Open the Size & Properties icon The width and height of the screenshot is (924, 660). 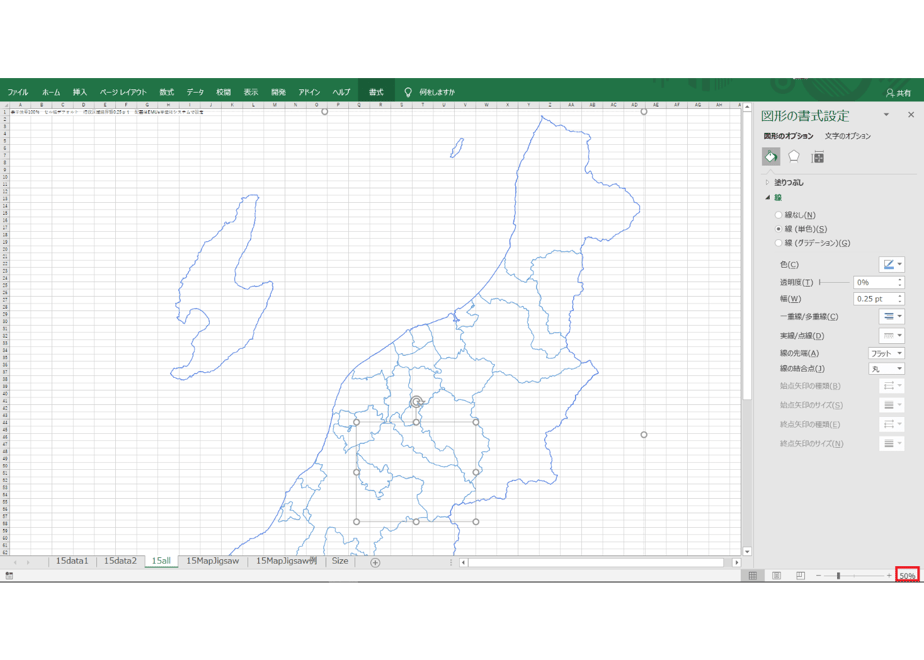click(817, 157)
